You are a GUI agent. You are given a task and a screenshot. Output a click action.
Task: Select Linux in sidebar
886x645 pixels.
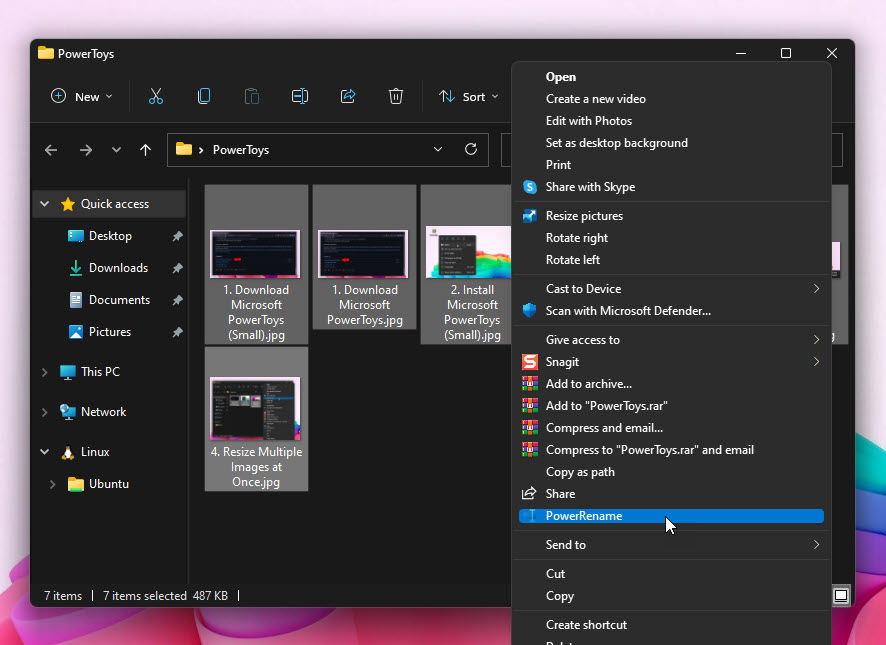[95, 452]
